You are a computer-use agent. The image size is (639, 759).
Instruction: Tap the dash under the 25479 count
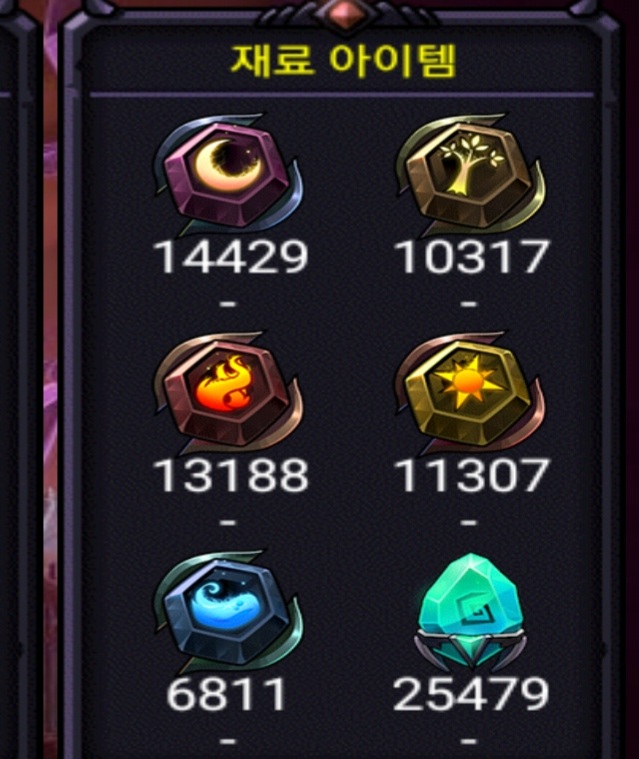point(469,741)
